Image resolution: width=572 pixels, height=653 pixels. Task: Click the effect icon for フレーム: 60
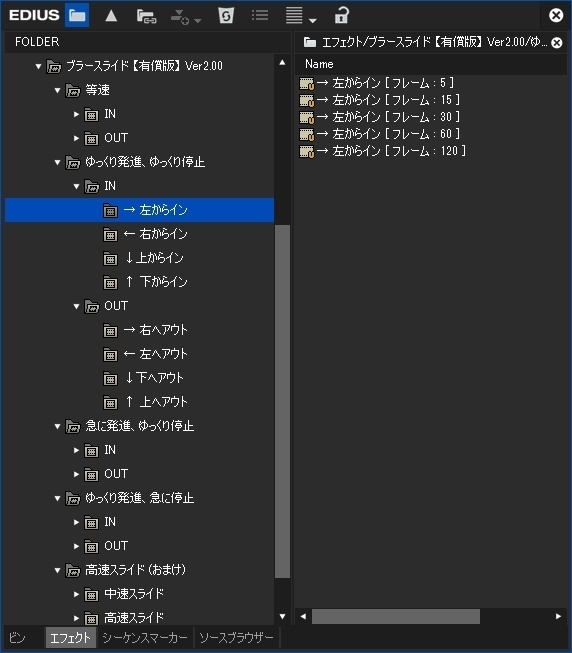pyautogui.click(x=307, y=134)
